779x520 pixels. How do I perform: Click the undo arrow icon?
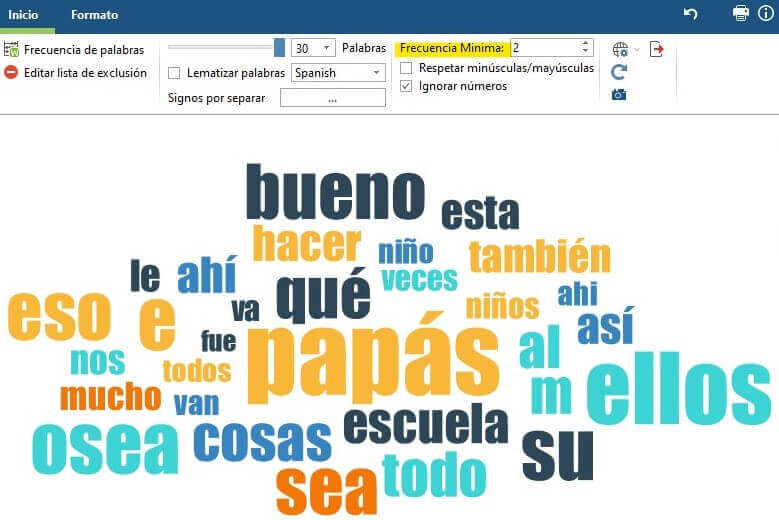pos(690,13)
